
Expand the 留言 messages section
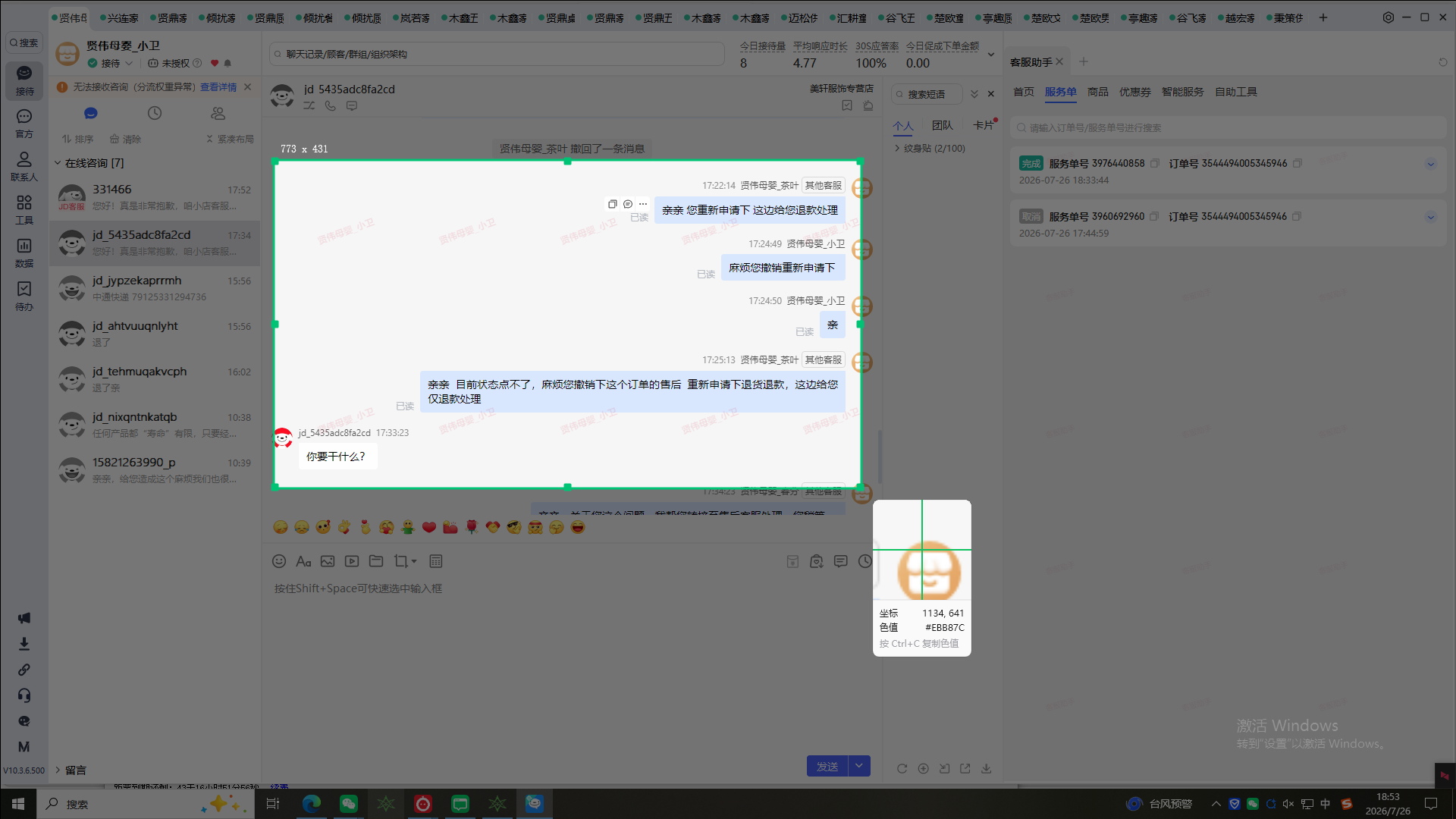[58, 770]
